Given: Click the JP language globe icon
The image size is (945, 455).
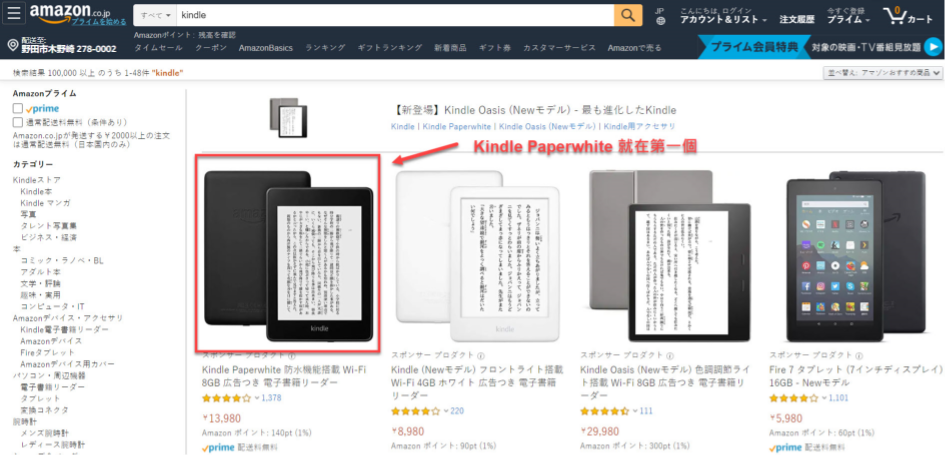Looking at the screenshot, I should pos(661,20).
